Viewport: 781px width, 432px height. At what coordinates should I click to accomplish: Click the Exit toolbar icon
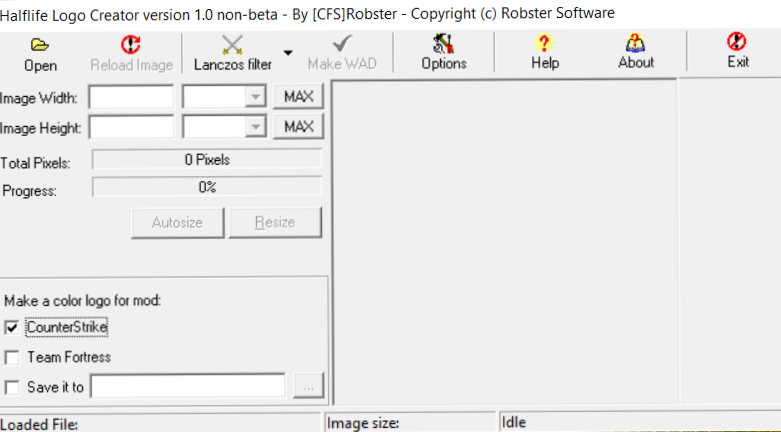point(737,42)
